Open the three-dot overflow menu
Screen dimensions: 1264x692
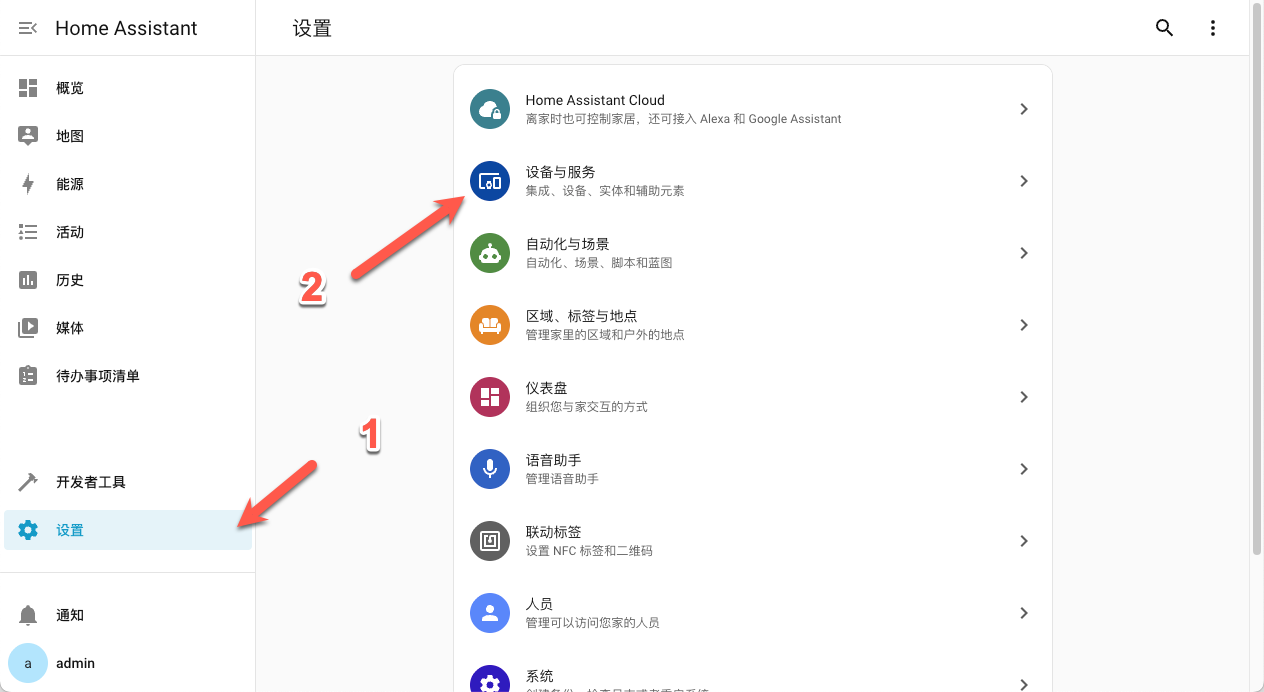tap(1212, 27)
